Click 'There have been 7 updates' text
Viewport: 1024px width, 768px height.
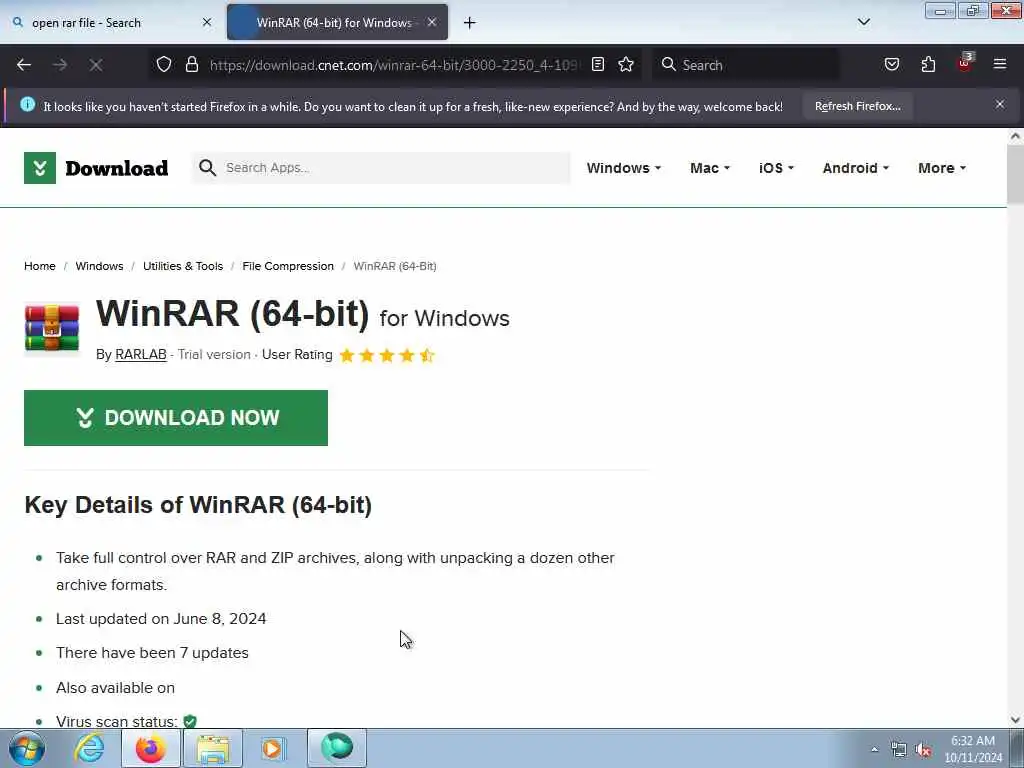point(152,652)
